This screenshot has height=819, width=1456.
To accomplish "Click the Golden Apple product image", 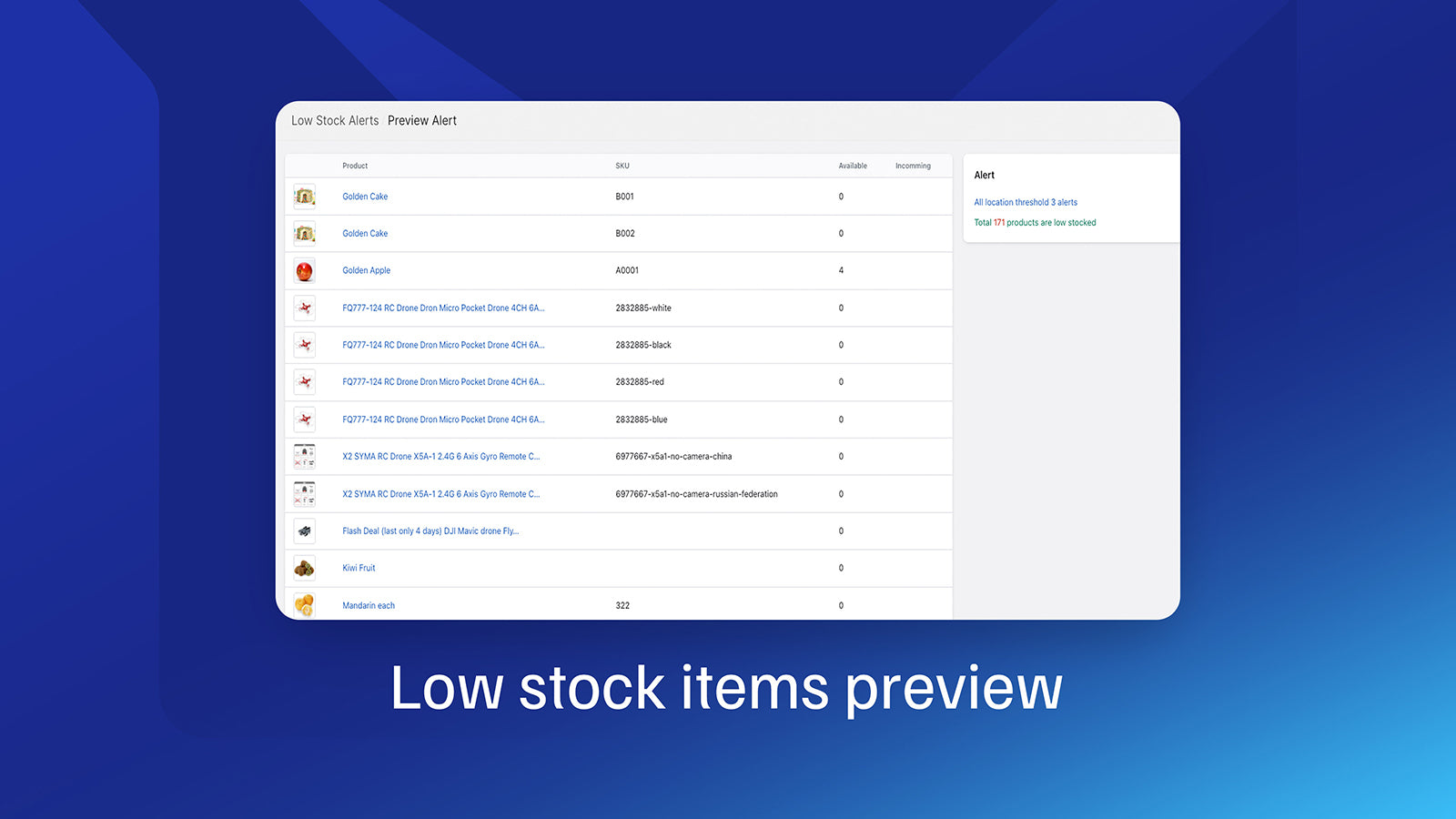I will click(304, 270).
